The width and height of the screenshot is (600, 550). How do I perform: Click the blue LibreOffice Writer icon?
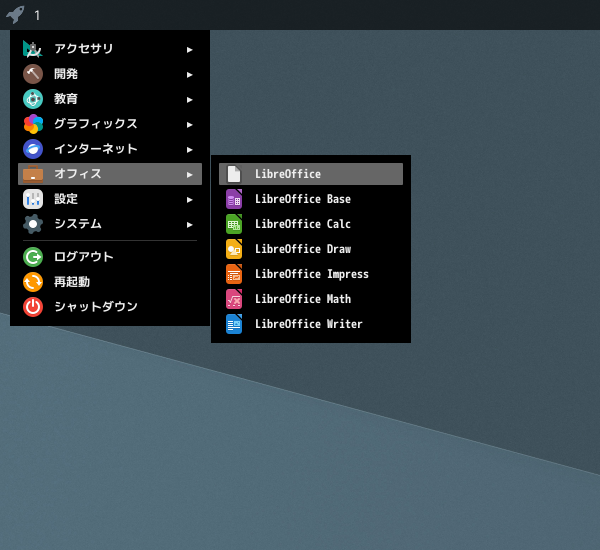tap(234, 324)
